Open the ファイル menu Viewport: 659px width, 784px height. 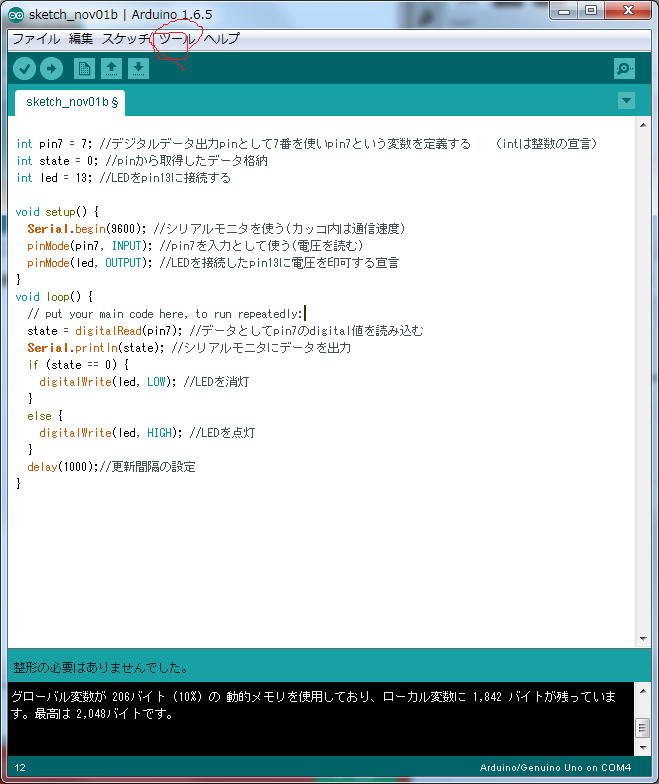click(x=36, y=38)
